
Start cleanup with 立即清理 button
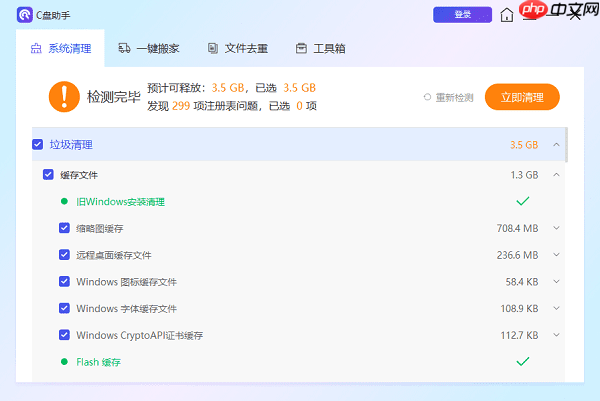click(522, 97)
